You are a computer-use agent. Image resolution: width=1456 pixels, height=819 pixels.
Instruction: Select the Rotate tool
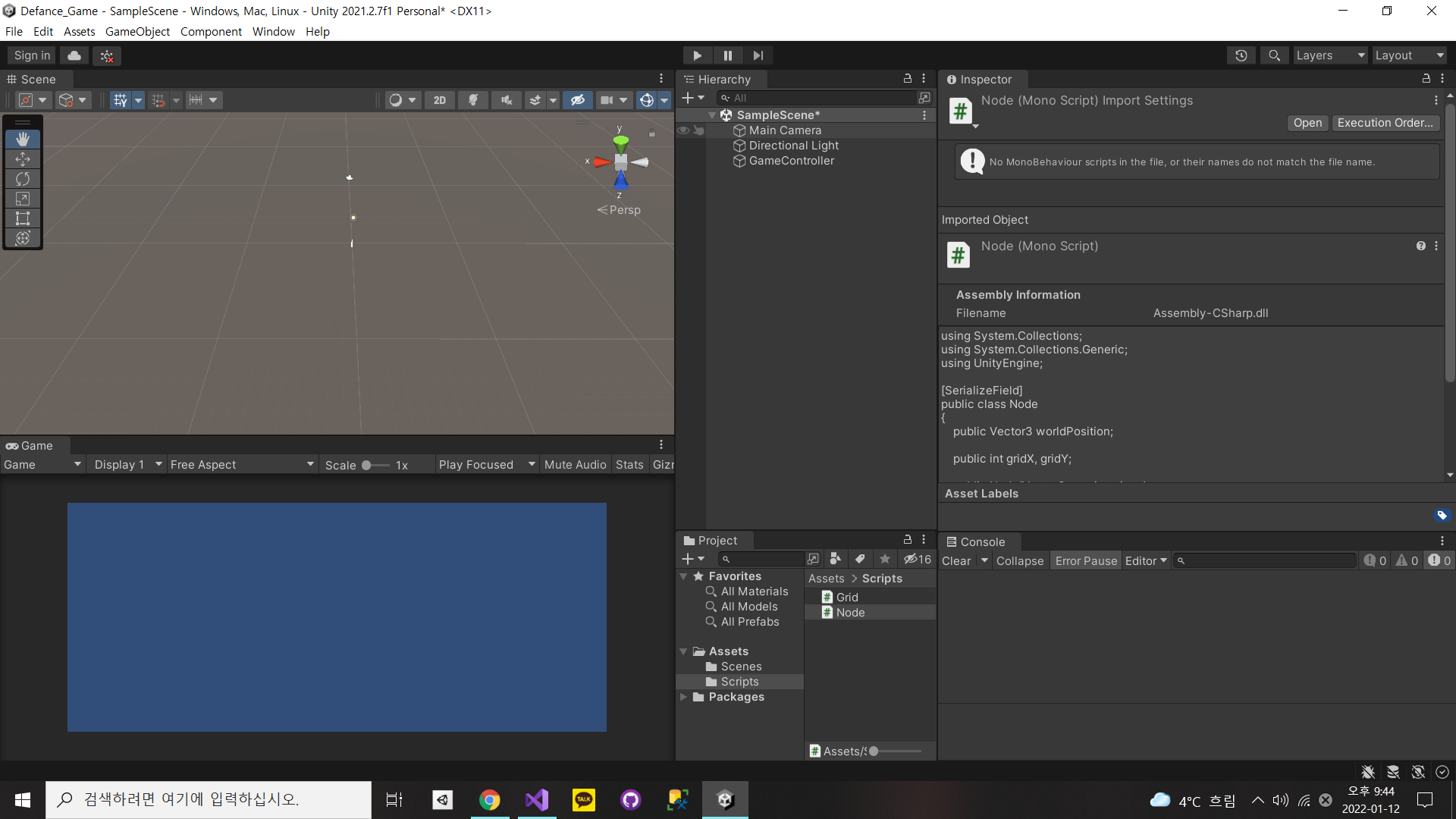click(23, 179)
